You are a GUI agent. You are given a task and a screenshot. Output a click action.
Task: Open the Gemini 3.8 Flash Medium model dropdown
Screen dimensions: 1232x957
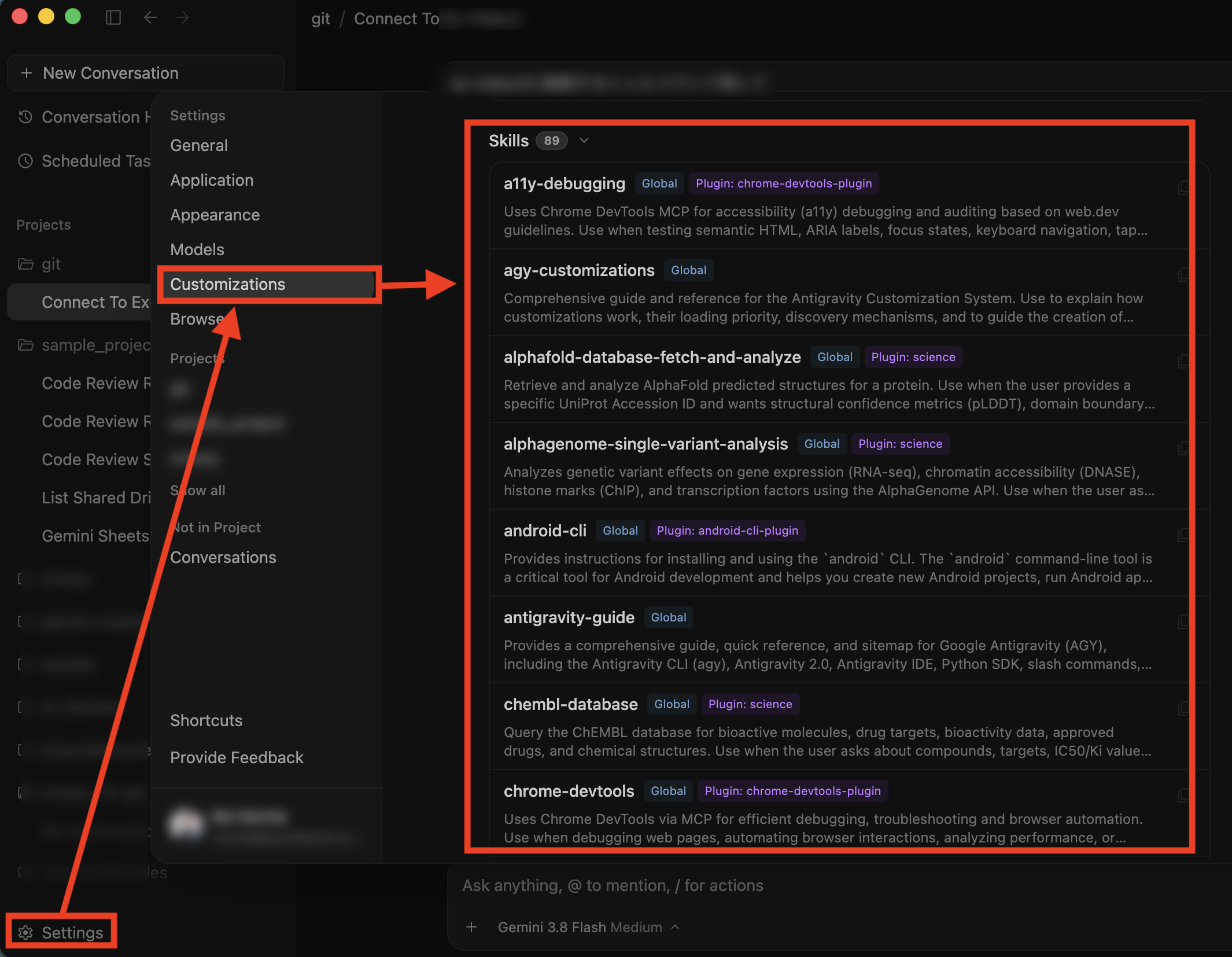pyautogui.click(x=588, y=927)
